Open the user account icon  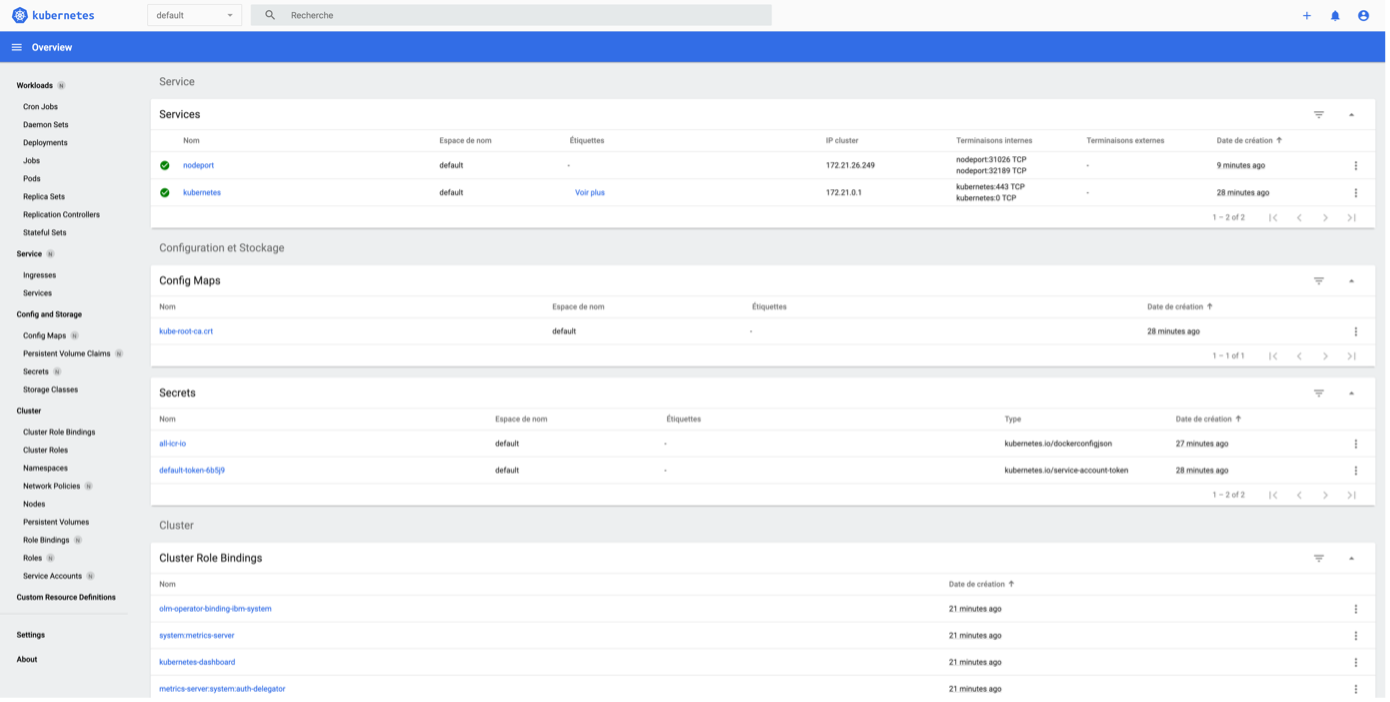(x=1363, y=15)
